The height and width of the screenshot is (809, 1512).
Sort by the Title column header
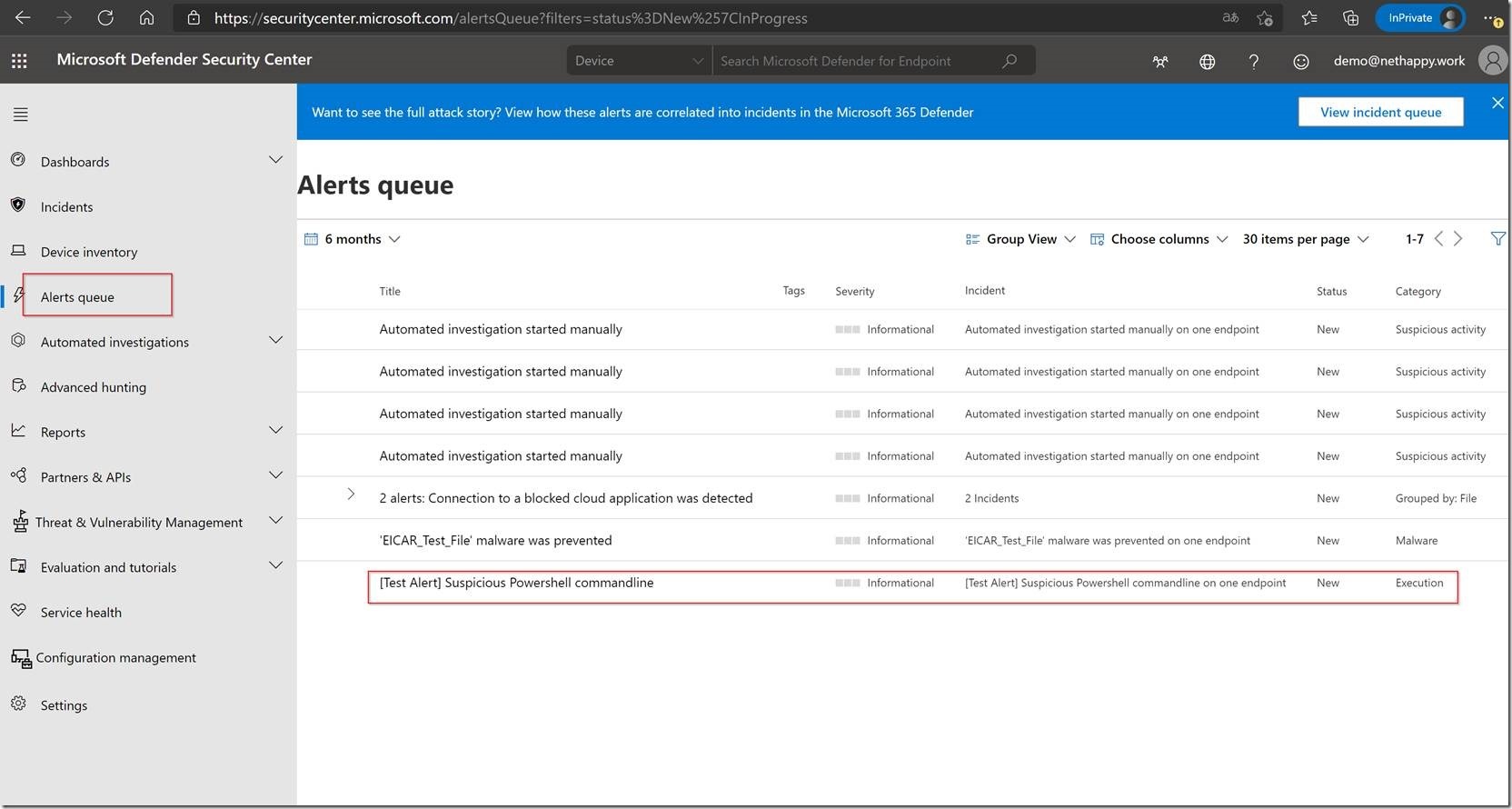click(x=390, y=291)
